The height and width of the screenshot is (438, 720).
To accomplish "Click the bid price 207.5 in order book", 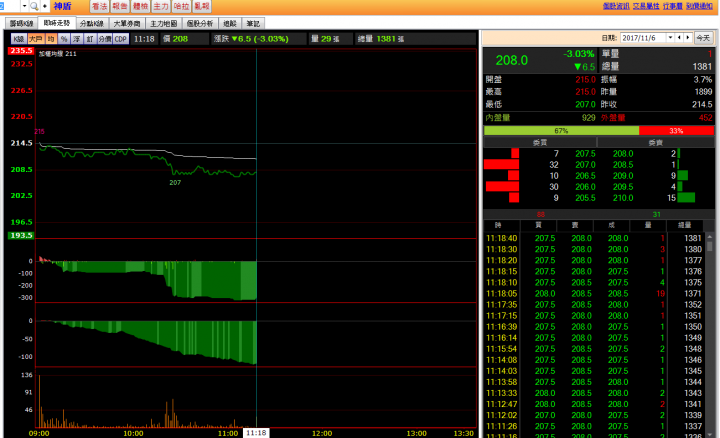I will 585,154.
